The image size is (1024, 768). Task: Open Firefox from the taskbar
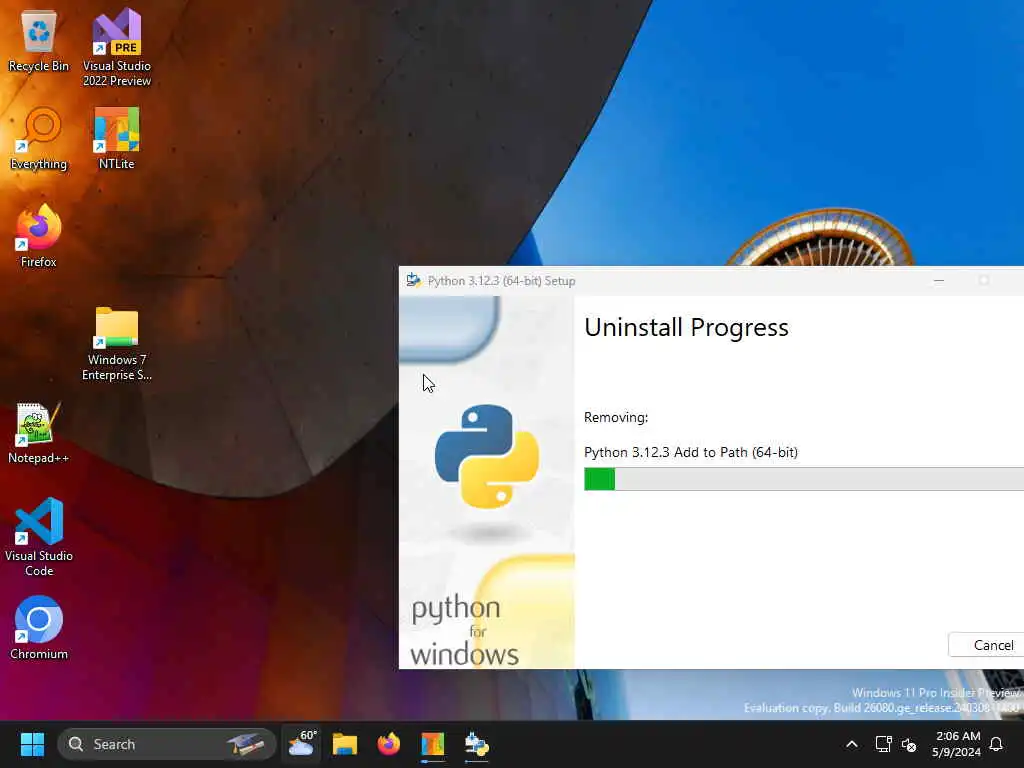389,744
